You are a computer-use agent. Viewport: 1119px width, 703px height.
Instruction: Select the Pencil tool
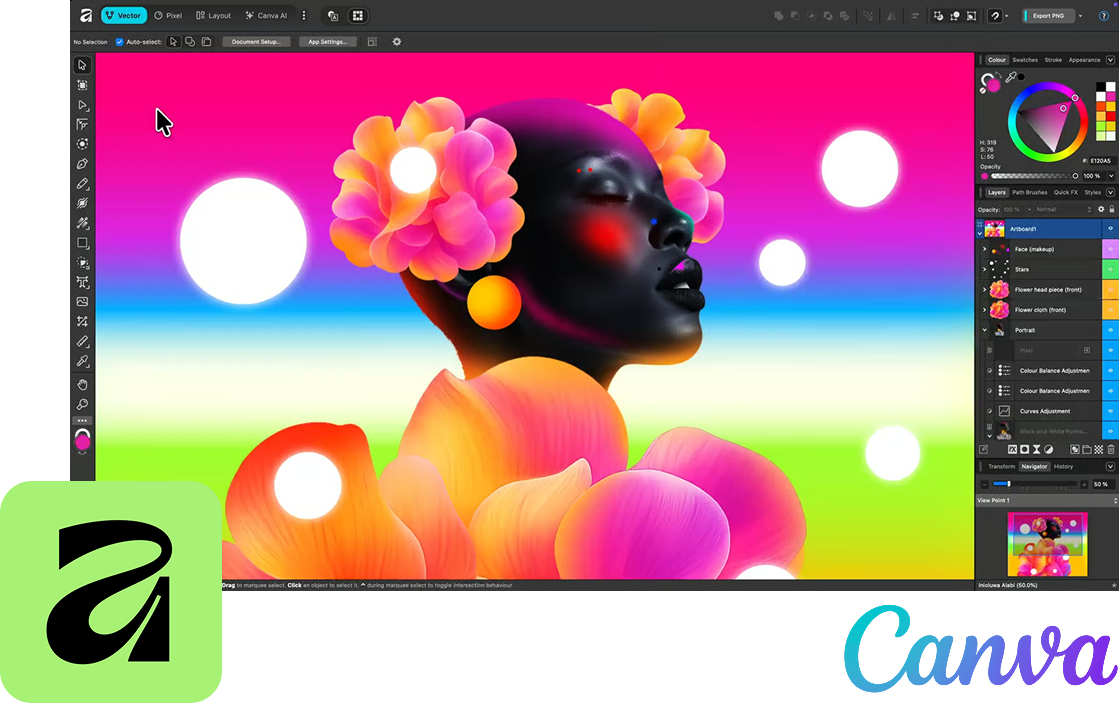[x=82, y=184]
